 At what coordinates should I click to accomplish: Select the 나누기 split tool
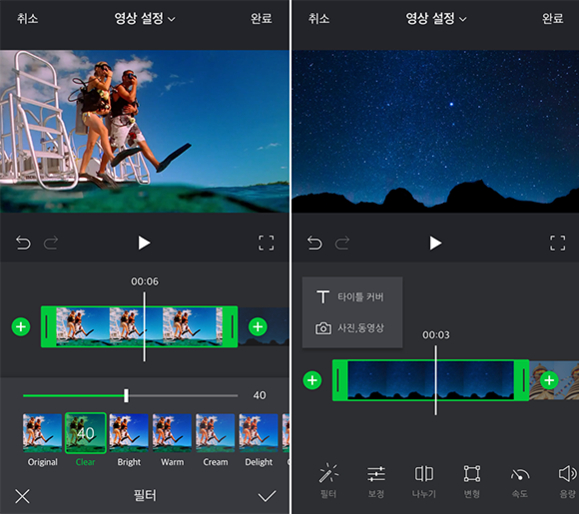pyautogui.click(x=424, y=480)
